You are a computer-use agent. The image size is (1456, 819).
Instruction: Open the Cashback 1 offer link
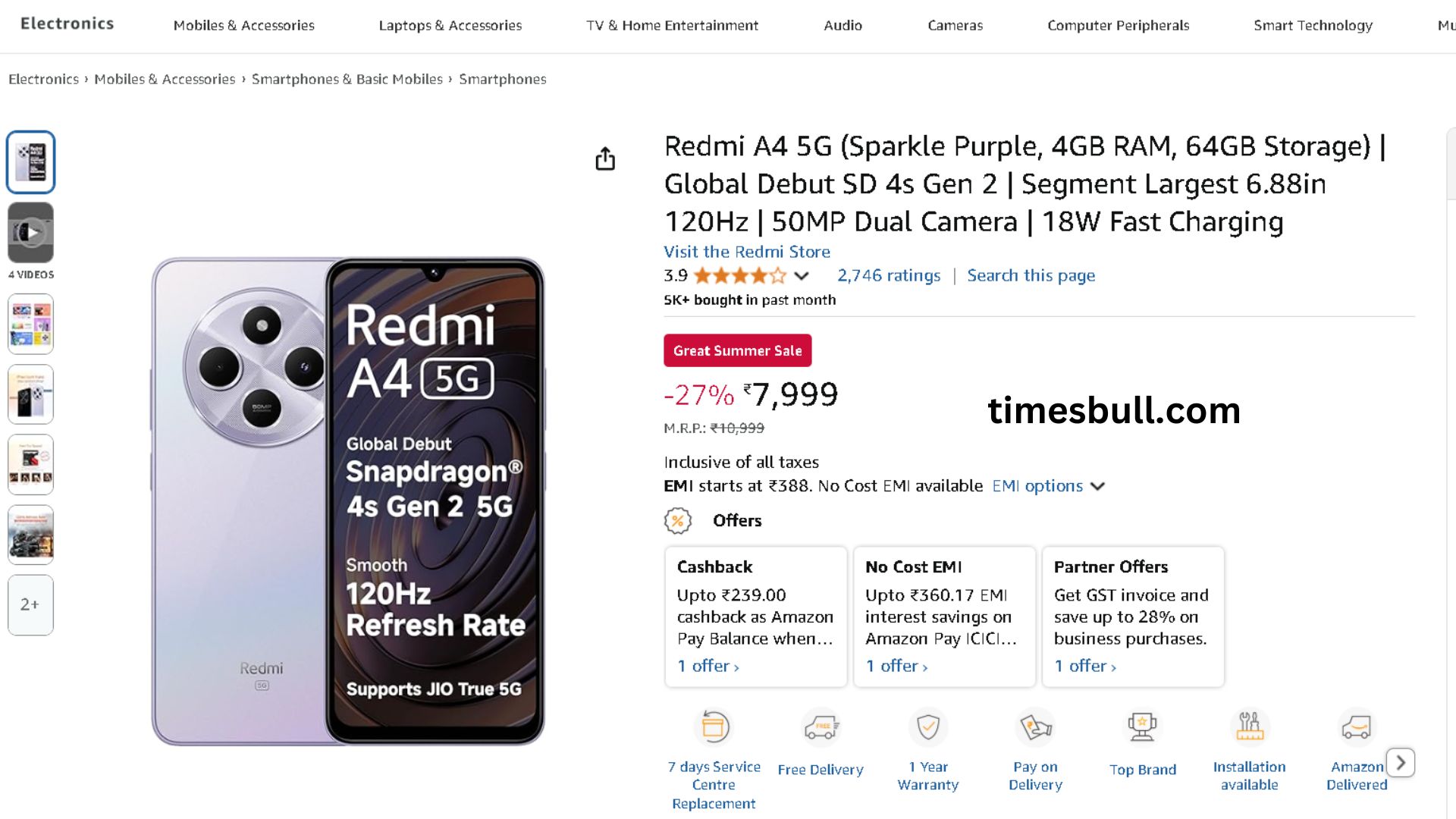pos(708,666)
